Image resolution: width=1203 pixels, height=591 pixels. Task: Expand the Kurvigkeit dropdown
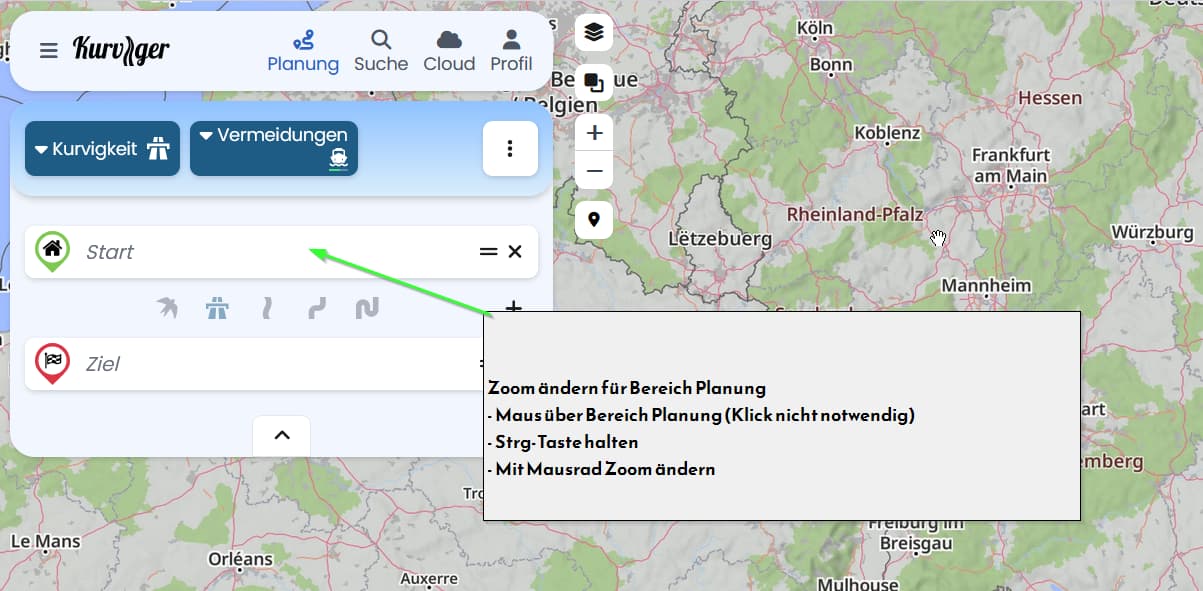[x=102, y=149]
